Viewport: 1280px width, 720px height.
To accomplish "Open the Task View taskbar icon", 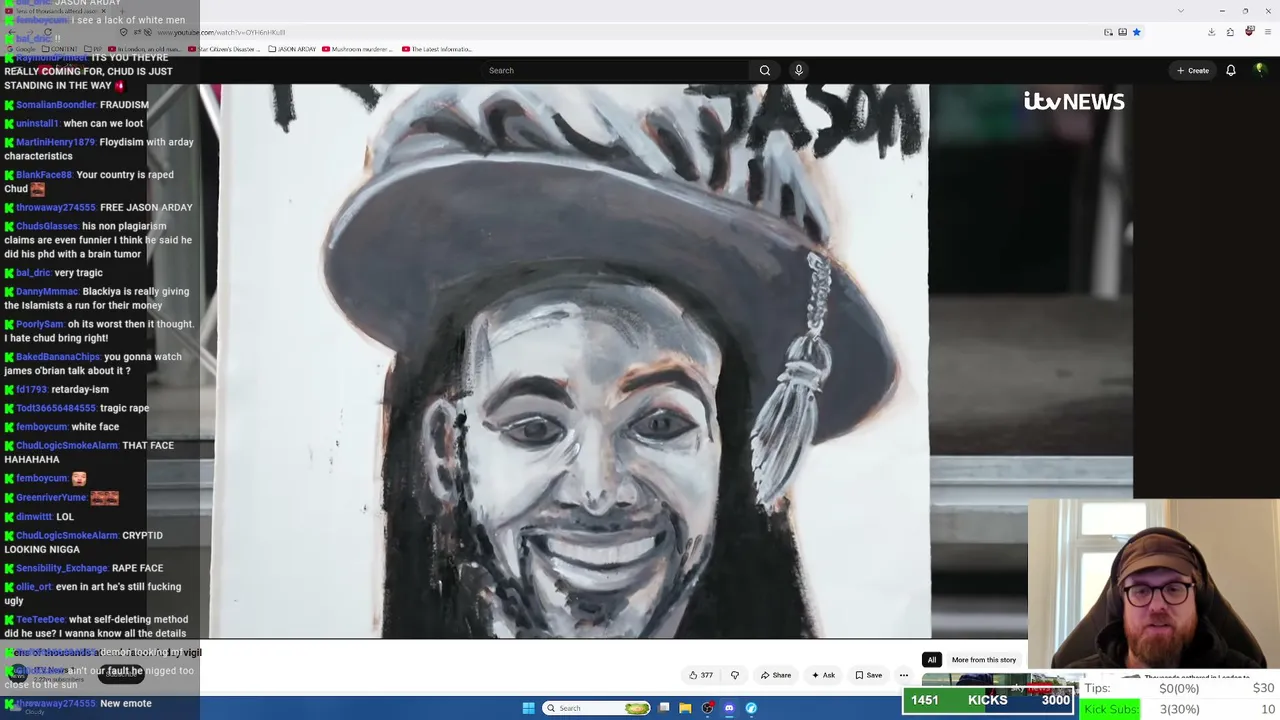I will [x=663, y=708].
